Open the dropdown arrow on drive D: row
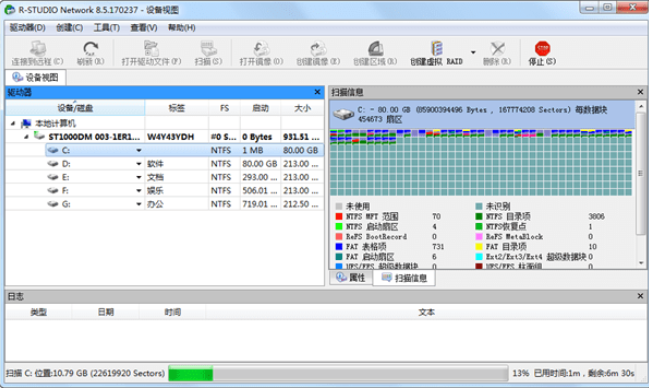 [x=139, y=164]
